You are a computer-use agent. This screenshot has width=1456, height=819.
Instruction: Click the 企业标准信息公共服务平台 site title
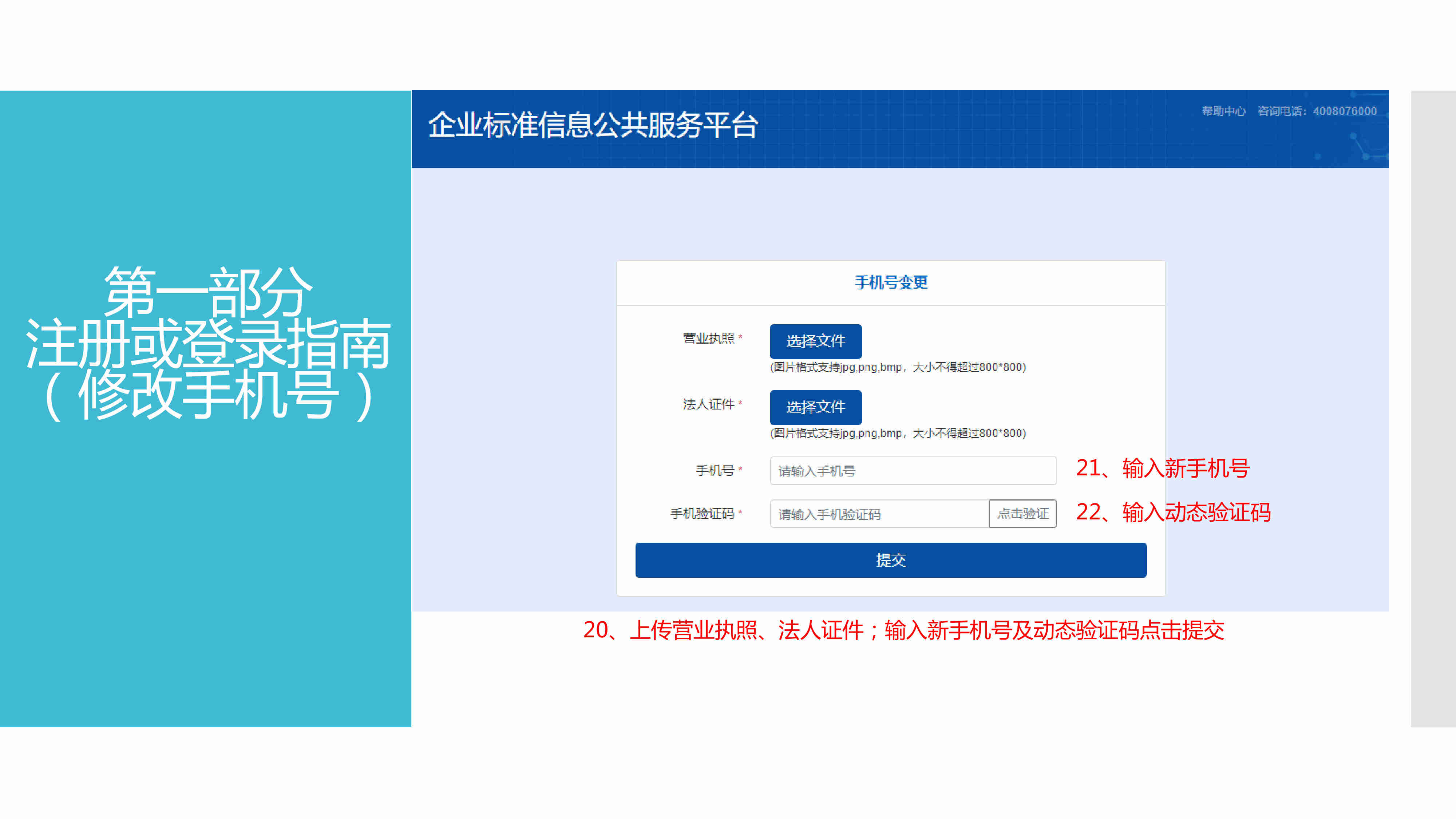point(593,125)
